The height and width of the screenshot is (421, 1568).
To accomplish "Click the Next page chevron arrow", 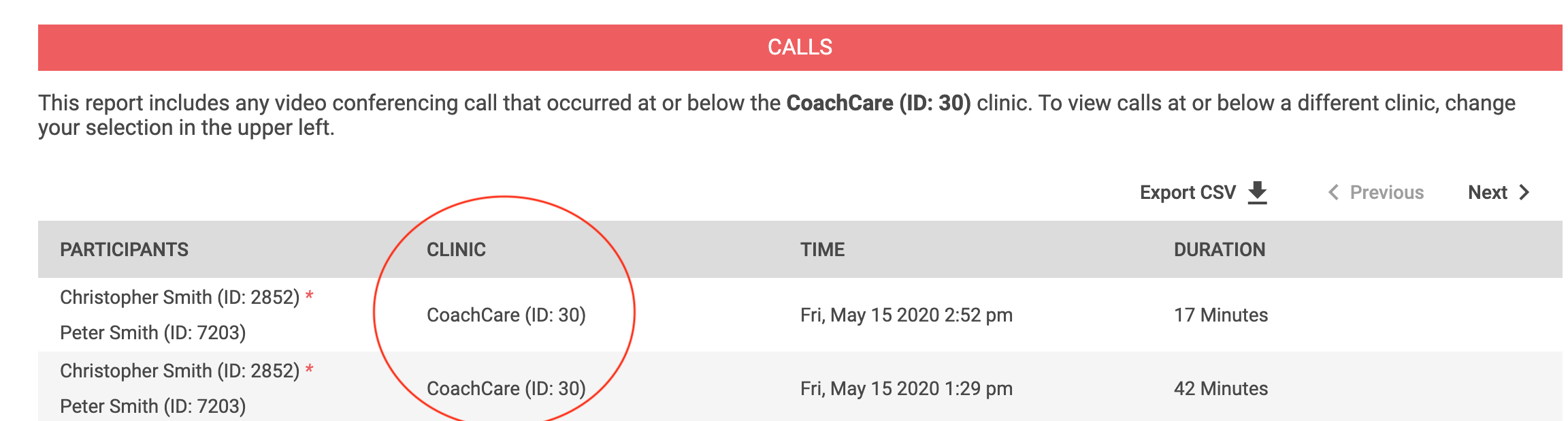I will click(x=1524, y=192).
